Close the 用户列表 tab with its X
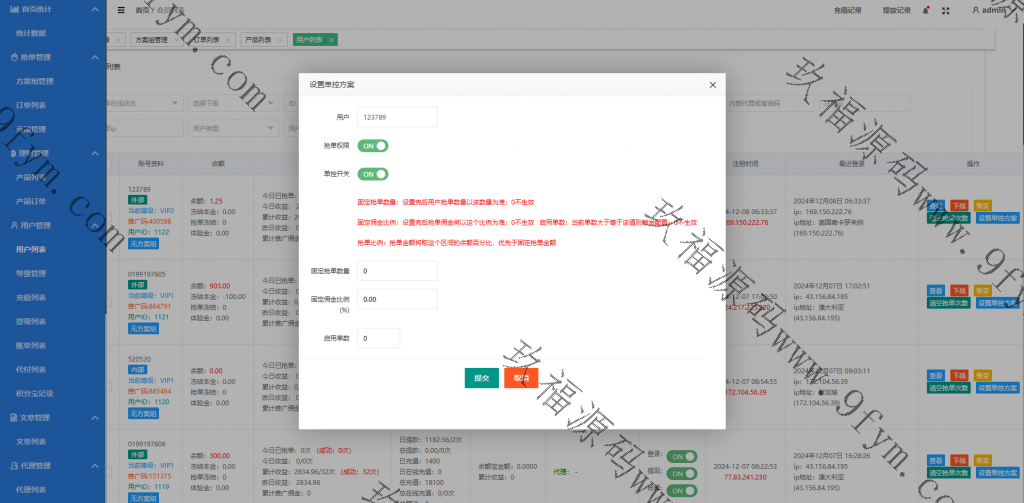 click(x=331, y=40)
